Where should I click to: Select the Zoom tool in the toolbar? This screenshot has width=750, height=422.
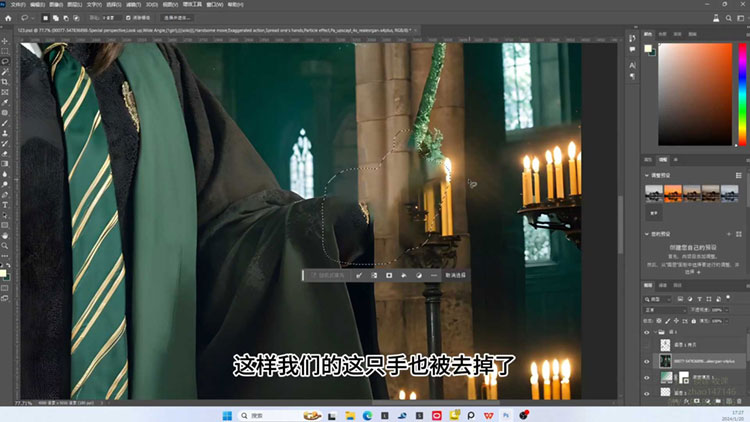5,245
